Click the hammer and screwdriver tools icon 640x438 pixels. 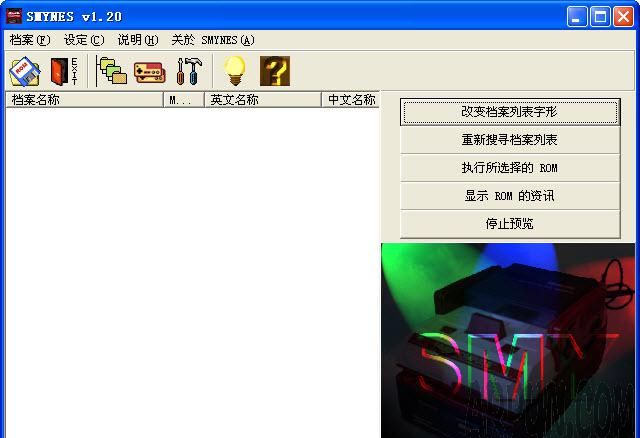189,71
